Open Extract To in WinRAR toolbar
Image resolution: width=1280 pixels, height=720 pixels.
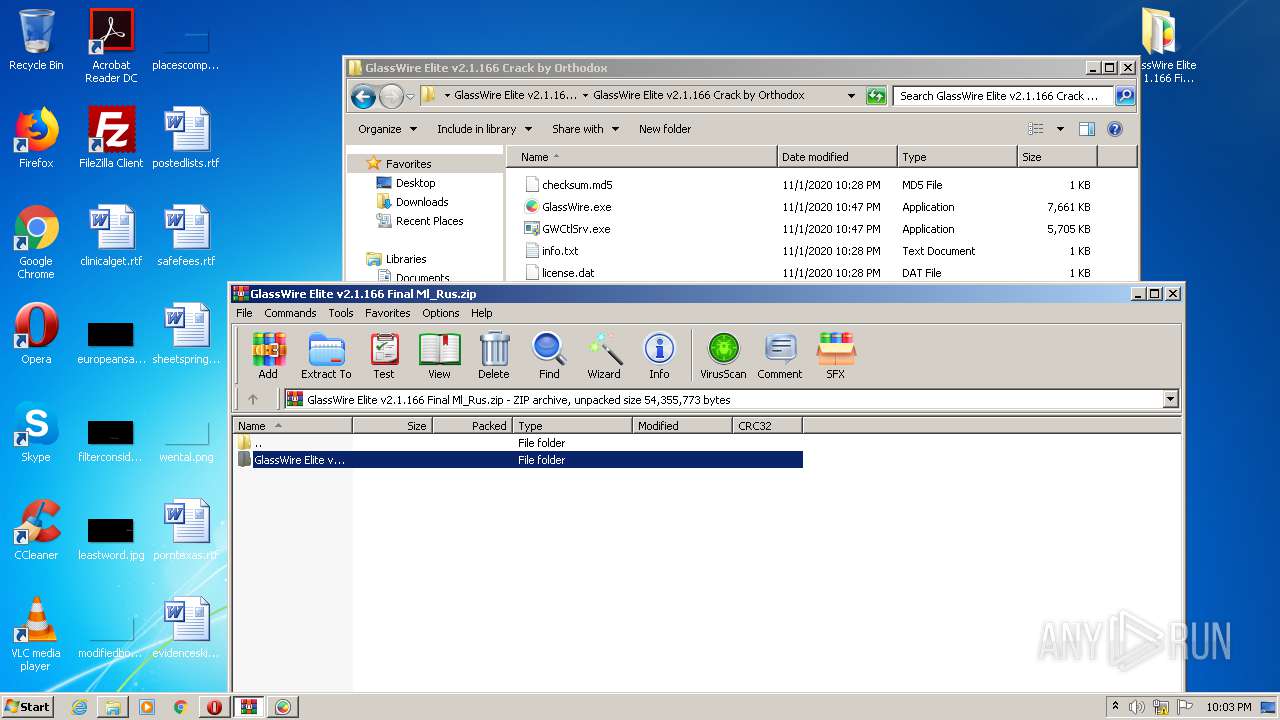coord(326,356)
